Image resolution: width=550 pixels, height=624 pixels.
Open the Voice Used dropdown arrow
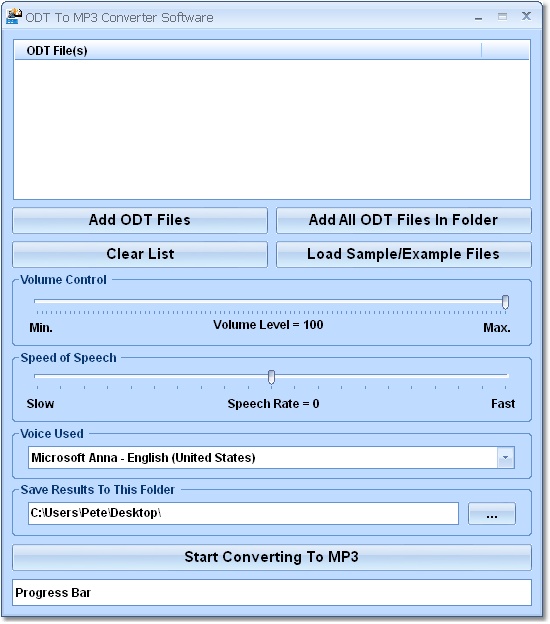click(x=505, y=458)
